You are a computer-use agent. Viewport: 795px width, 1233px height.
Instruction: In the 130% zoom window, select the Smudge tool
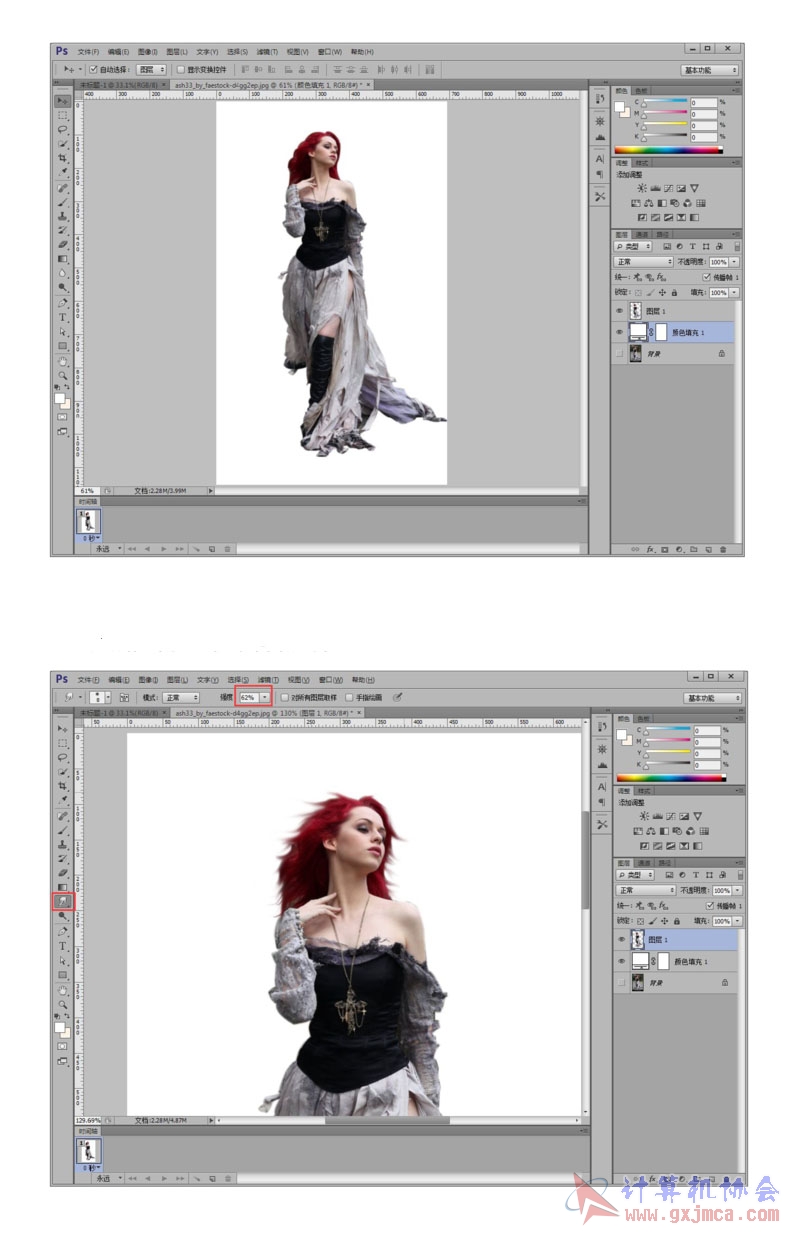[x=62, y=900]
